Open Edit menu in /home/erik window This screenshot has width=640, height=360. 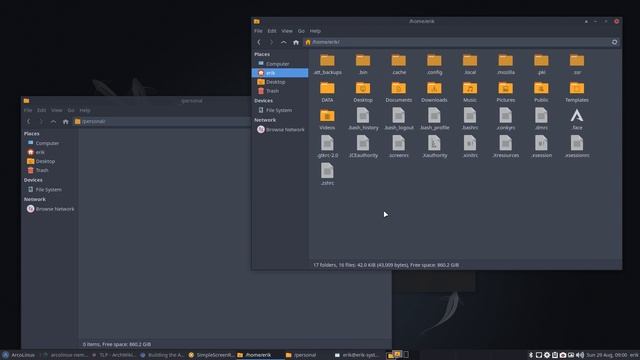272,31
